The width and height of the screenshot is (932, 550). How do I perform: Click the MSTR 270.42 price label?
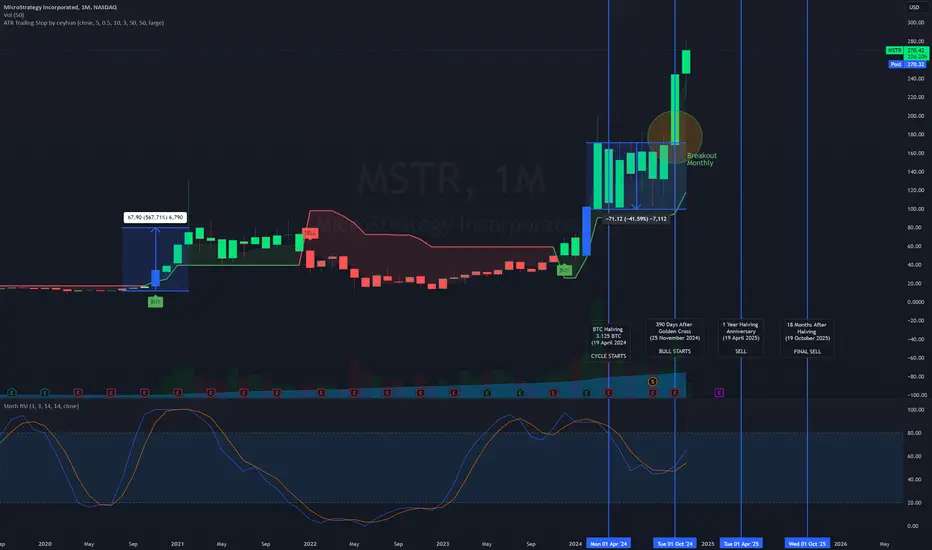click(x=907, y=51)
